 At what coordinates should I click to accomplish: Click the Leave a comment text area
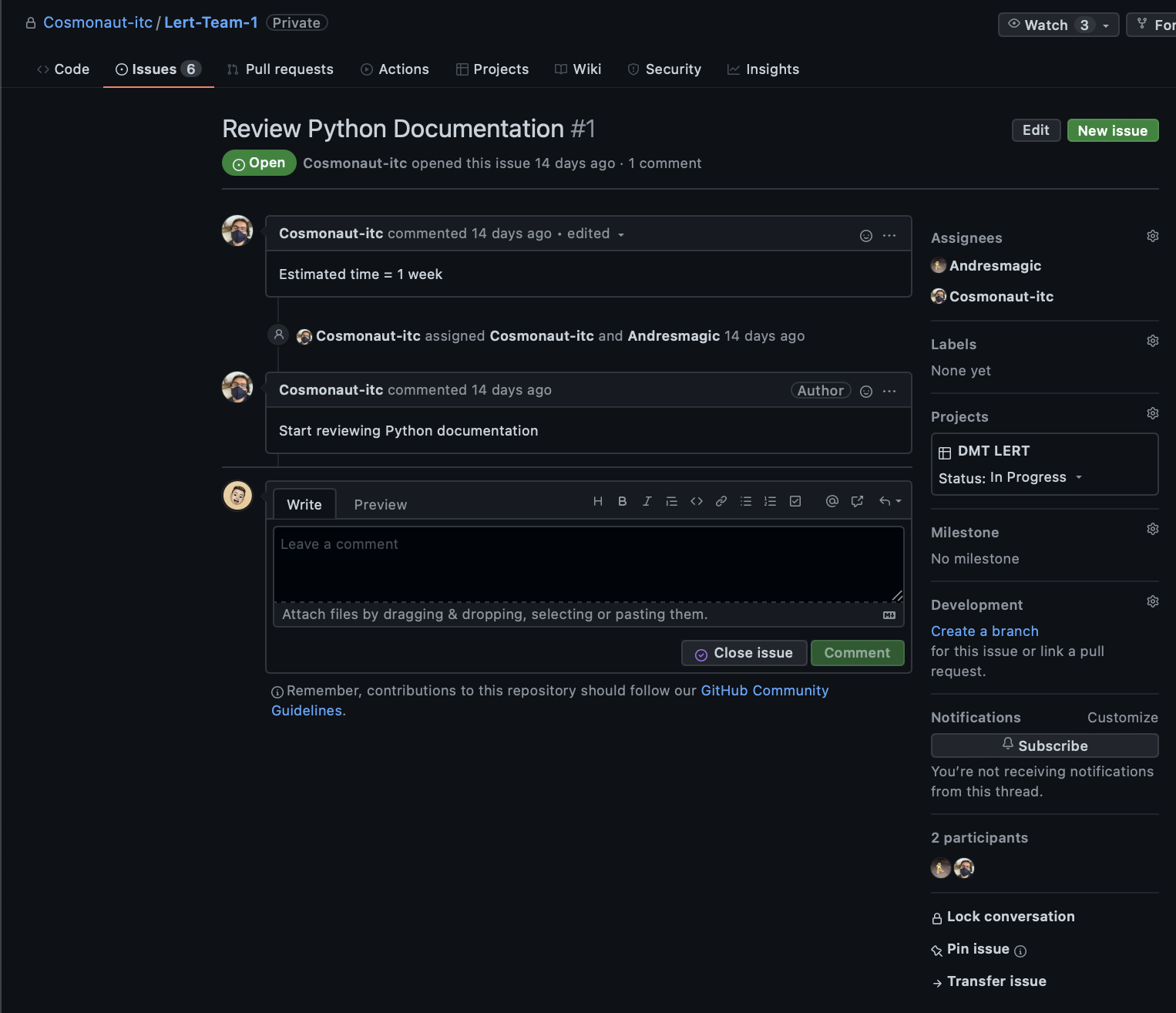point(589,564)
